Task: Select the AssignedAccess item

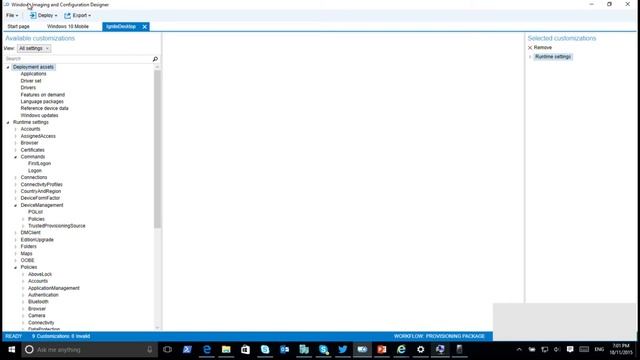Action: 38,136
